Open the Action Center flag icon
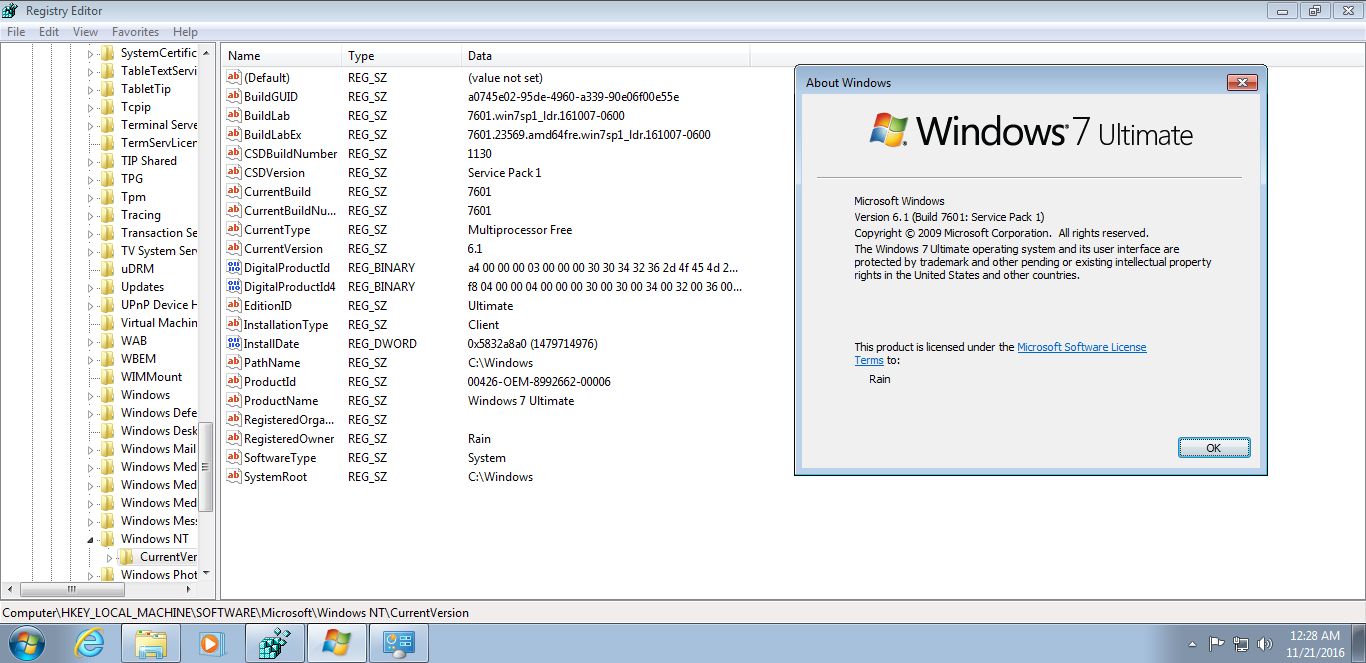 (x=1217, y=644)
